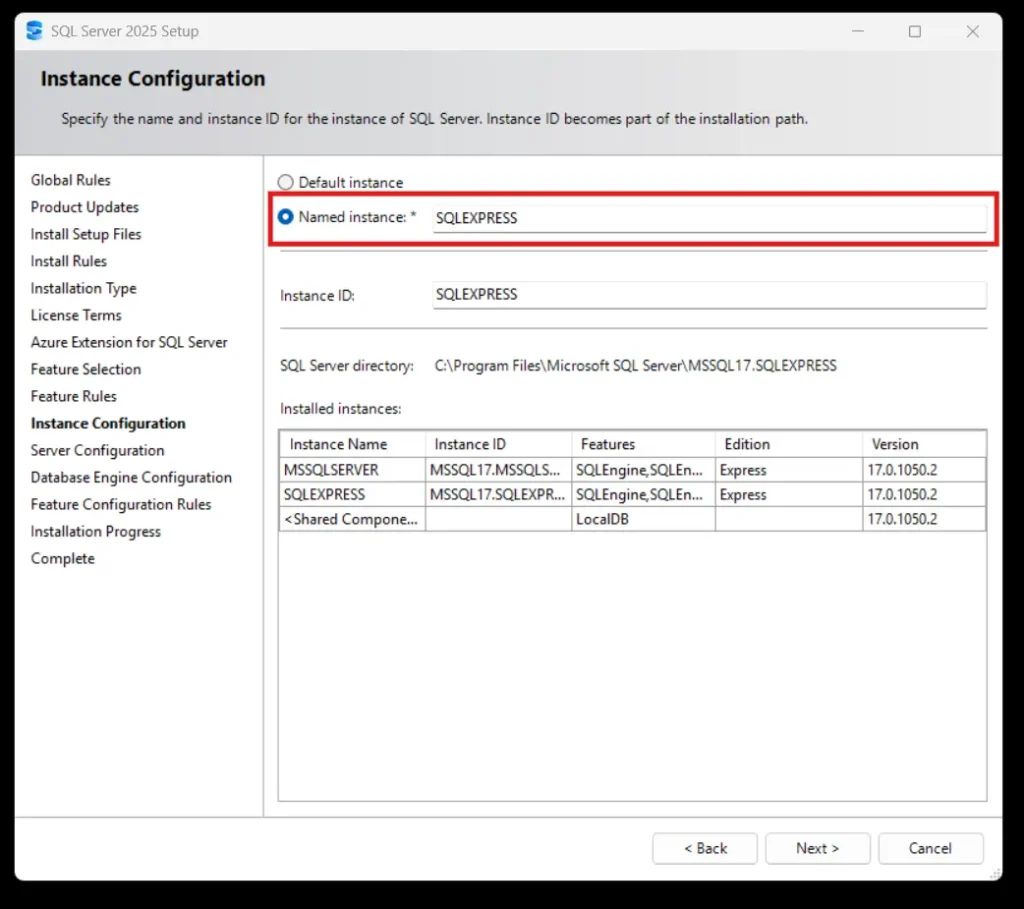Select Server Configuration in the left navigation
The width and height of the screenshot is (1024, 909).
pyautogui.click(x=97, y=450)
